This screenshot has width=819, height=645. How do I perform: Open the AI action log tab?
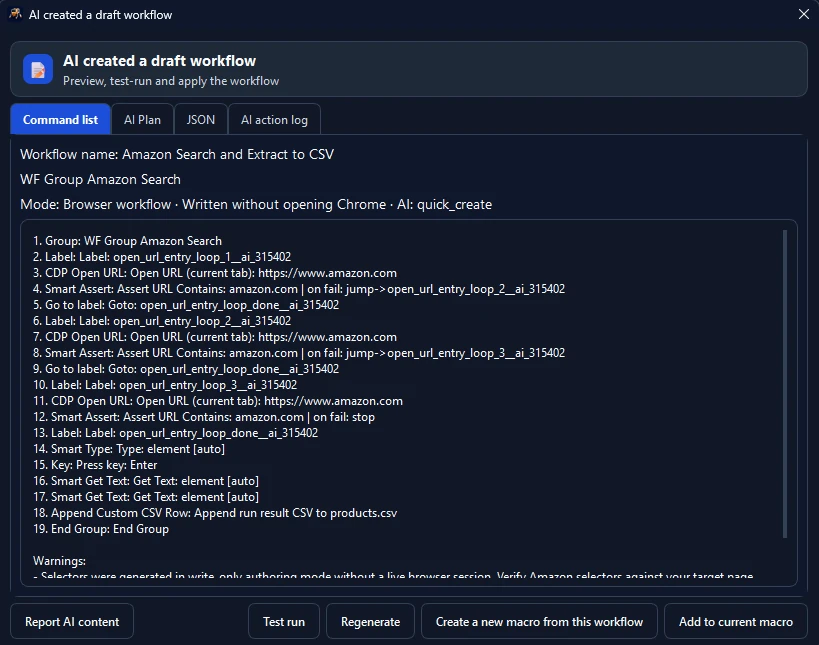click(x=274, y=120)
